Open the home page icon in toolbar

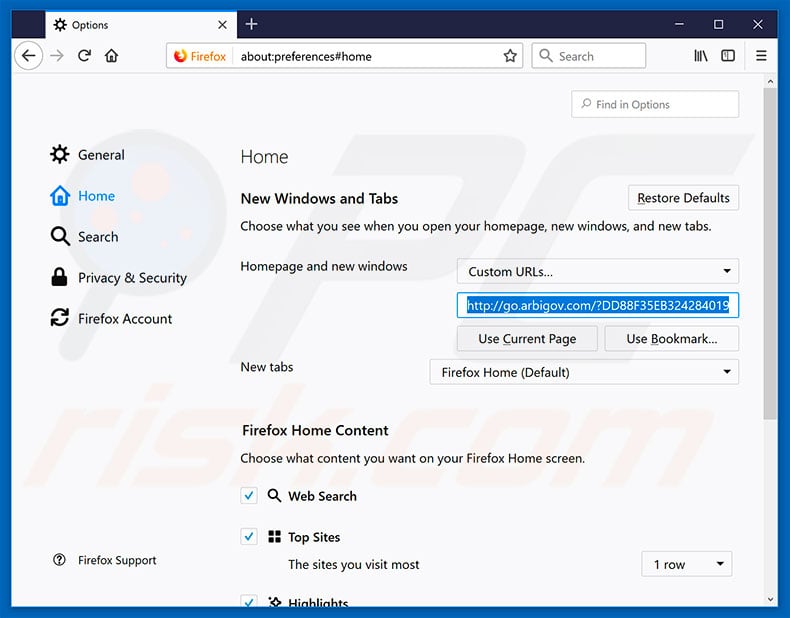[111, 55]
